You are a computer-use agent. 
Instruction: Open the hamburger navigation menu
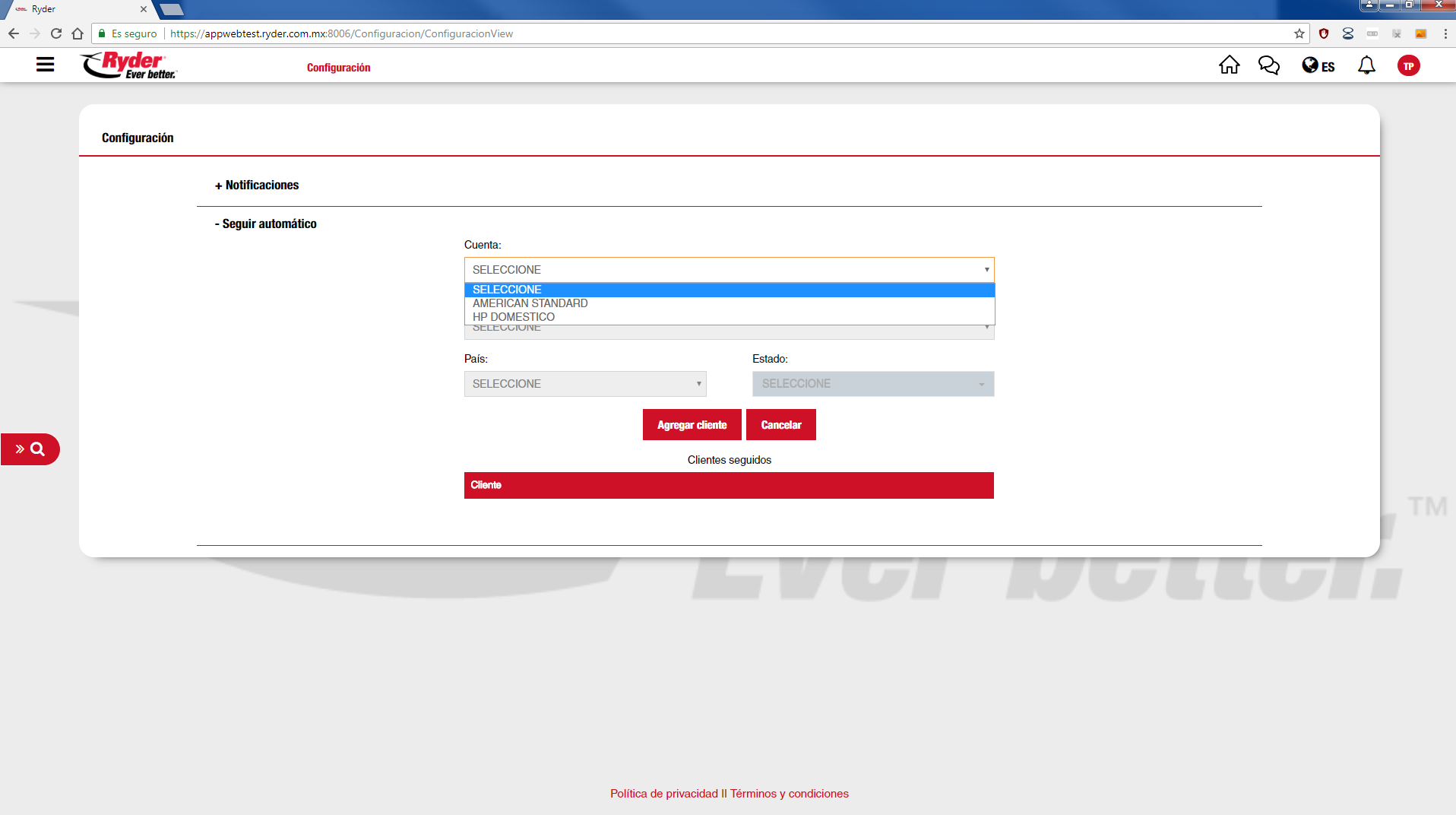pos(45,65)
